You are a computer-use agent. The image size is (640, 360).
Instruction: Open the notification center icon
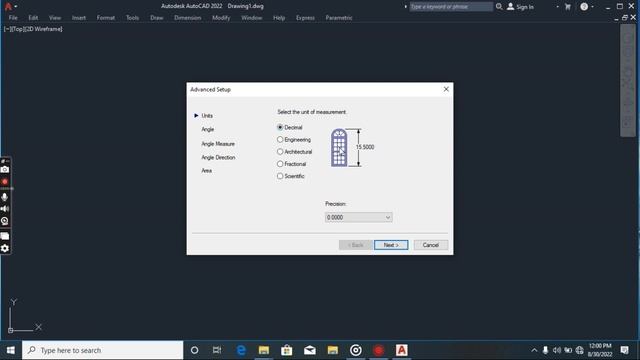pyautogui.click(x=624, y=350)
